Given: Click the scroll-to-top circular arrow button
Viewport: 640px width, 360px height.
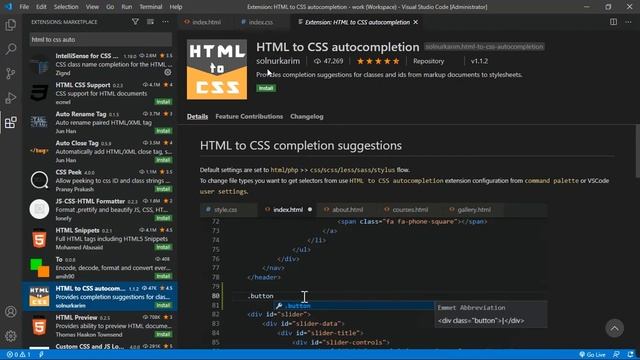Looking at the screenshot, I should [615, 328].
